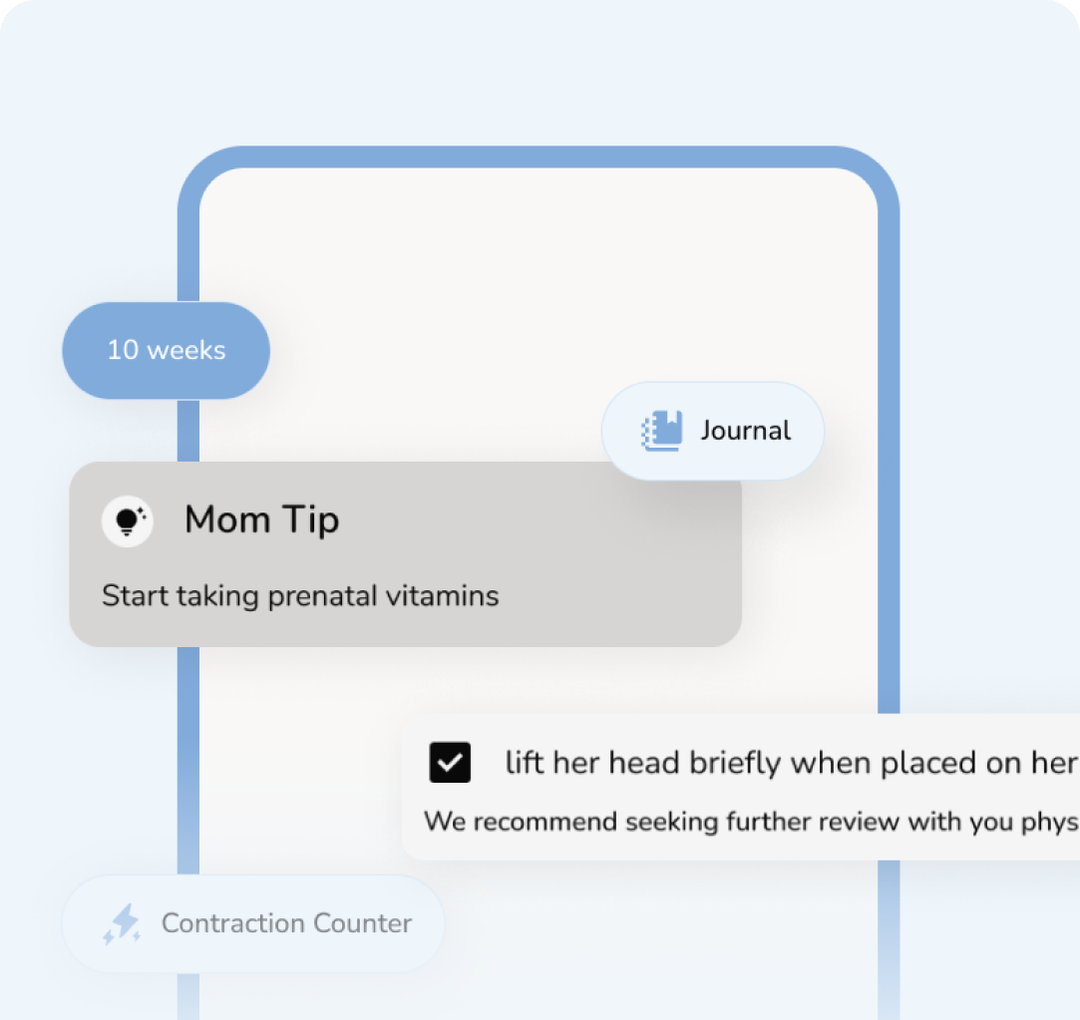Click the empty phone screen area above Journal

[540, 280]
